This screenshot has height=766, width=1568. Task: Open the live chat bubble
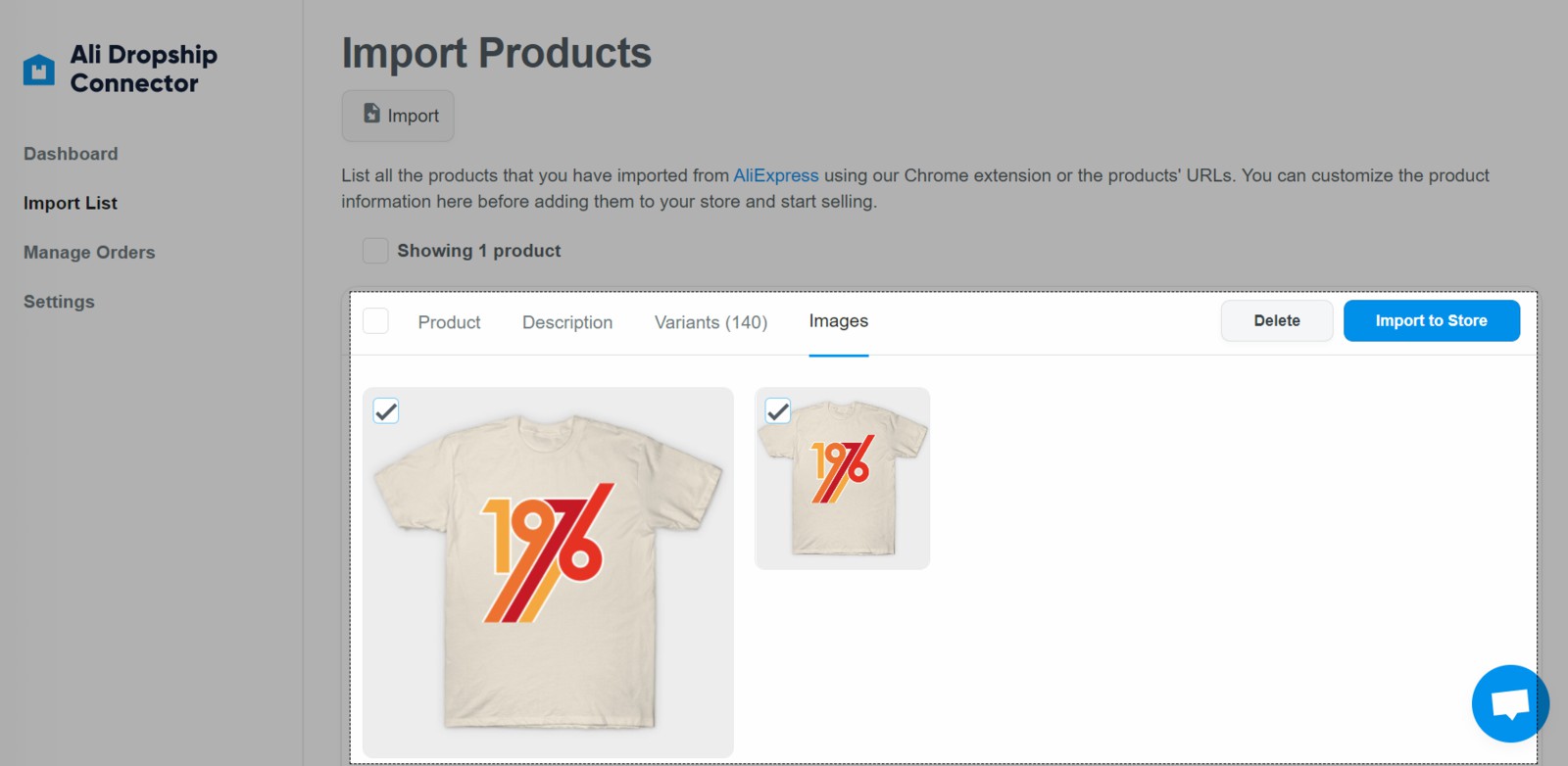point(1509,703)
